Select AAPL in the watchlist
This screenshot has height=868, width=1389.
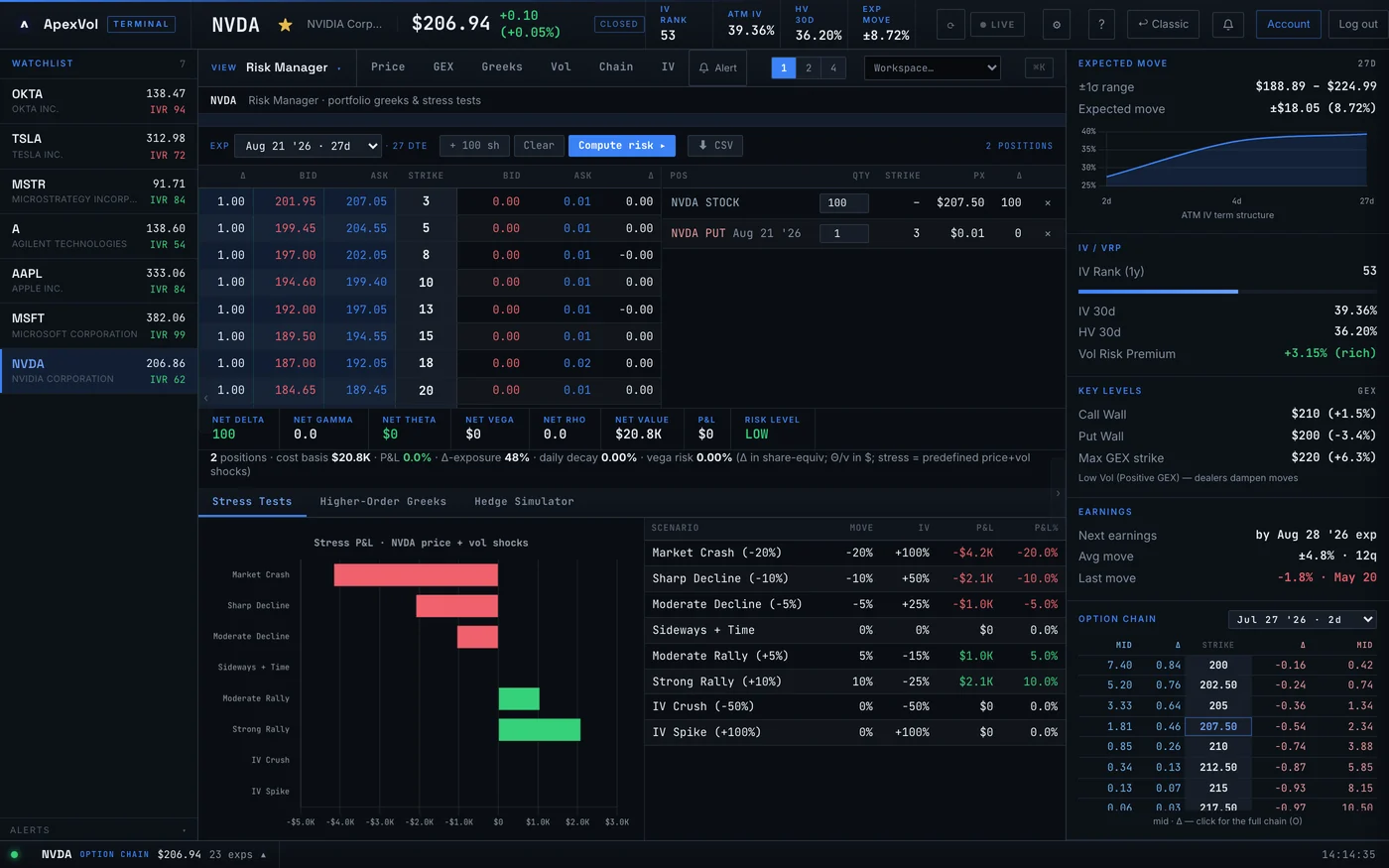click(x=98, y=281)
